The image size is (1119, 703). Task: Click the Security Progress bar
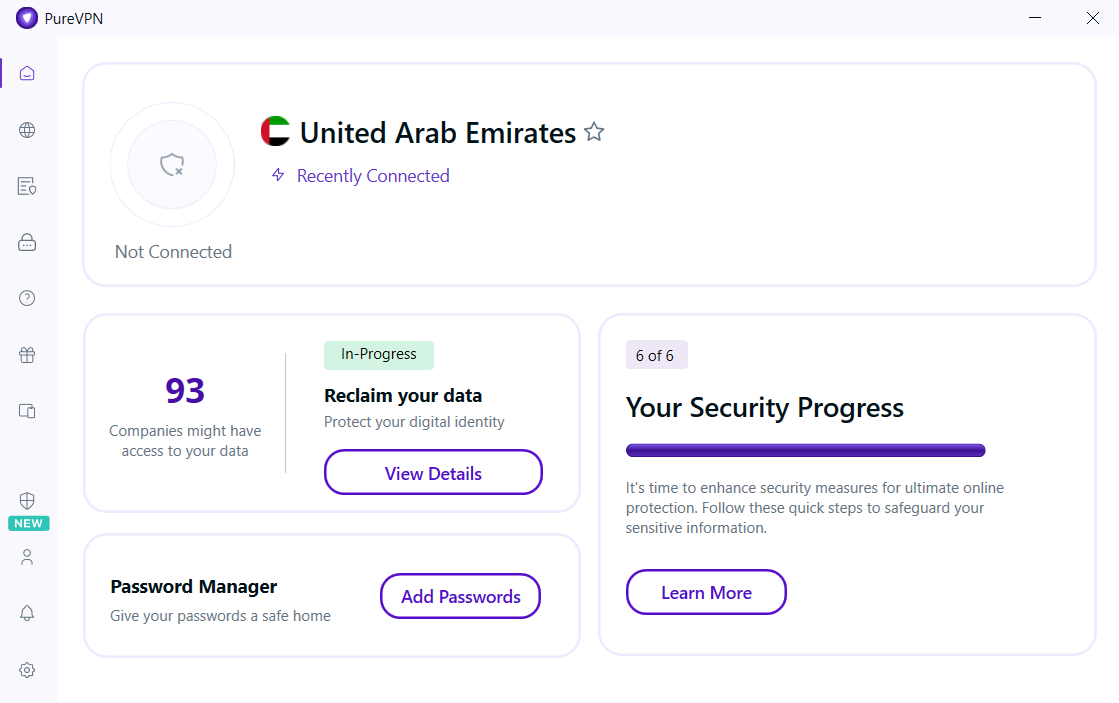806,450
